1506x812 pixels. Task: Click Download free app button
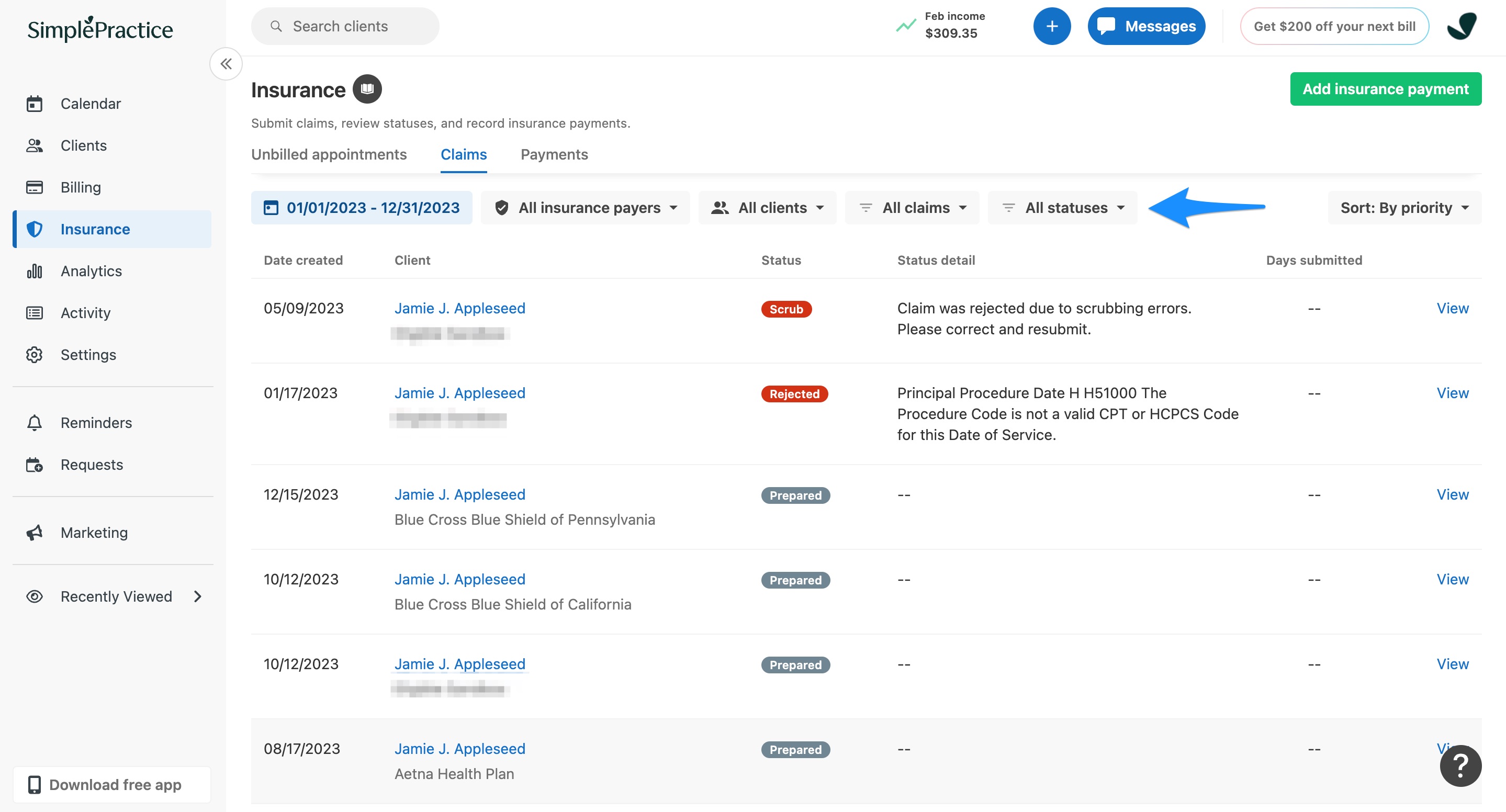(111, 784)
